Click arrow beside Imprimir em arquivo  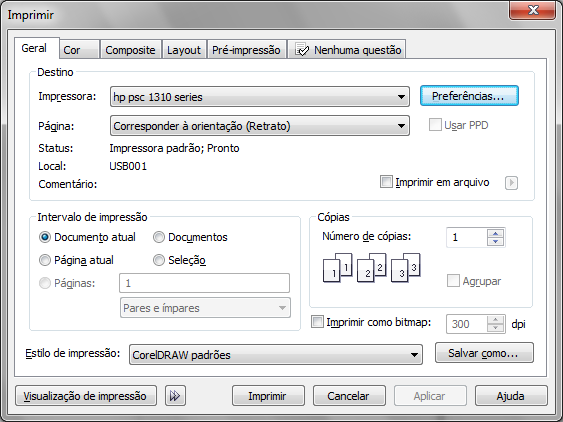pyautogui.click(x=511, y=183)
